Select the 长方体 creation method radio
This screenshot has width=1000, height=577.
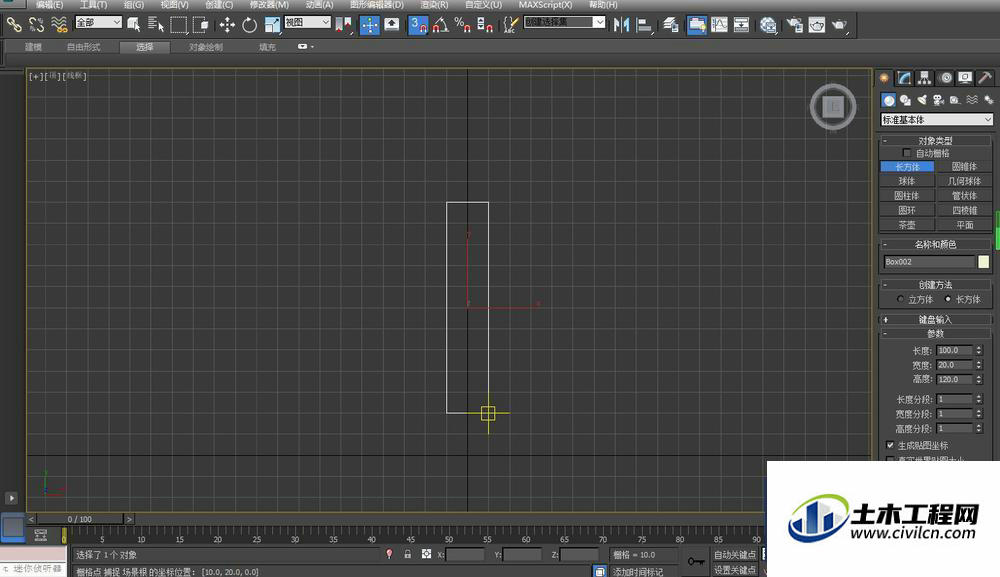coord(948,299)
